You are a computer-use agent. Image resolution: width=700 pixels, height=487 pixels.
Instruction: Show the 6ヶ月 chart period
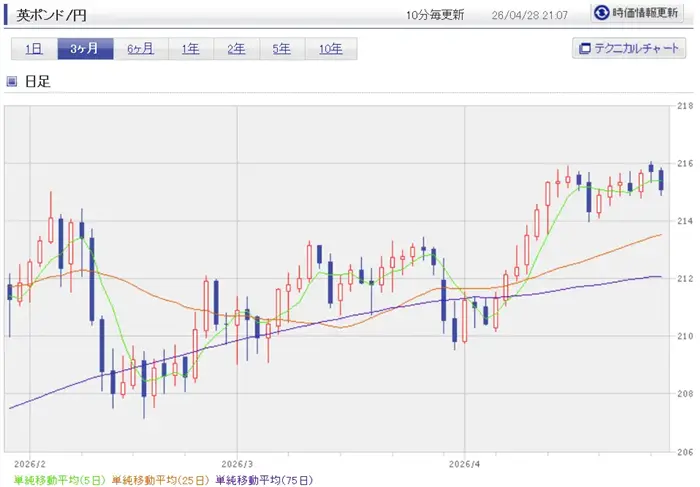point(140,49)
